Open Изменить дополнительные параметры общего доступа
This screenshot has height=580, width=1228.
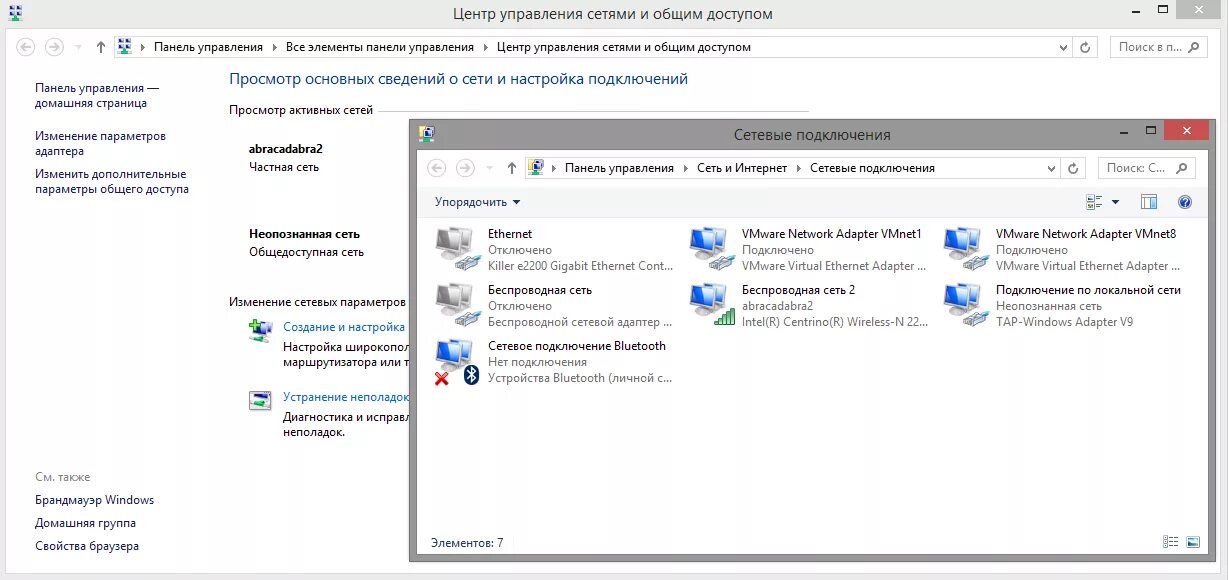click(111, 181)
